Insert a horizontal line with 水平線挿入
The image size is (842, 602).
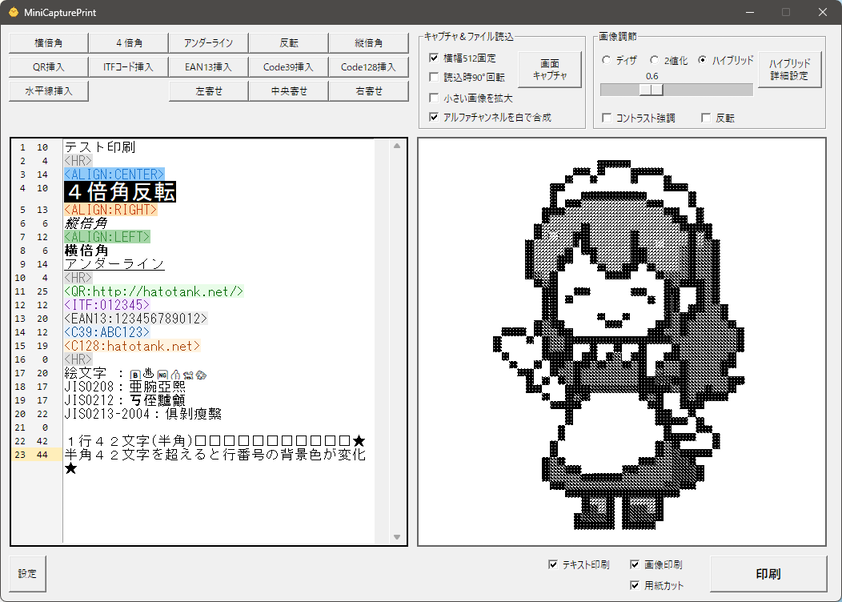point(48,91)
